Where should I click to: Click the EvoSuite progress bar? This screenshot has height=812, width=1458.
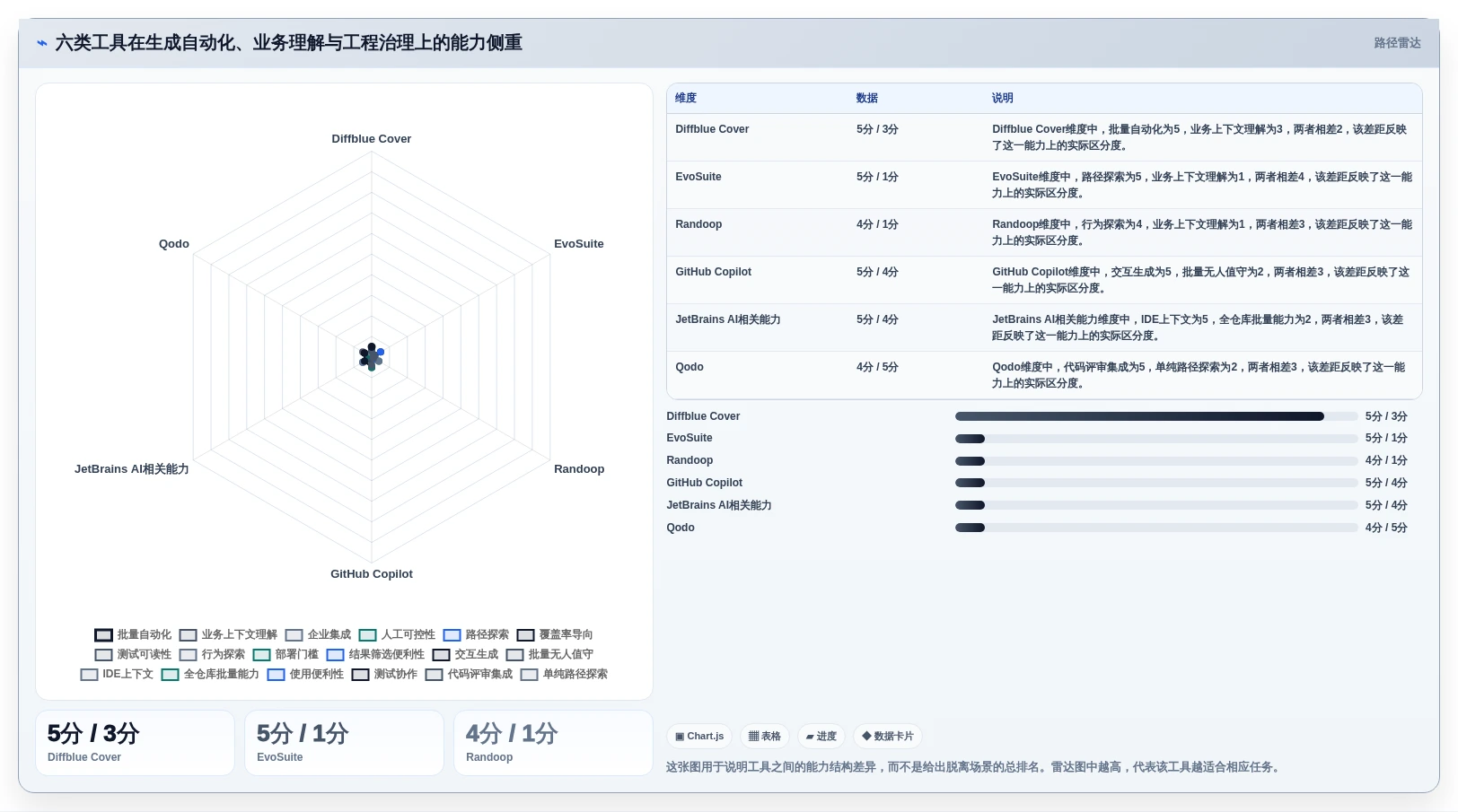1156,439
